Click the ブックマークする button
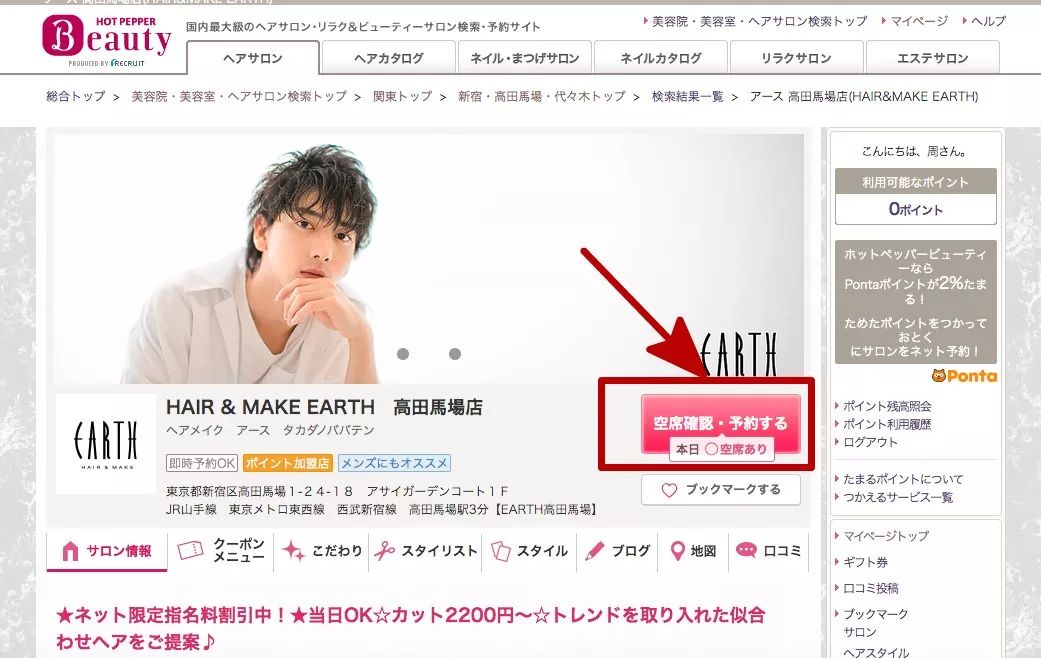The height and width of the screenshot is (658, 1041). tap(721, 490)
